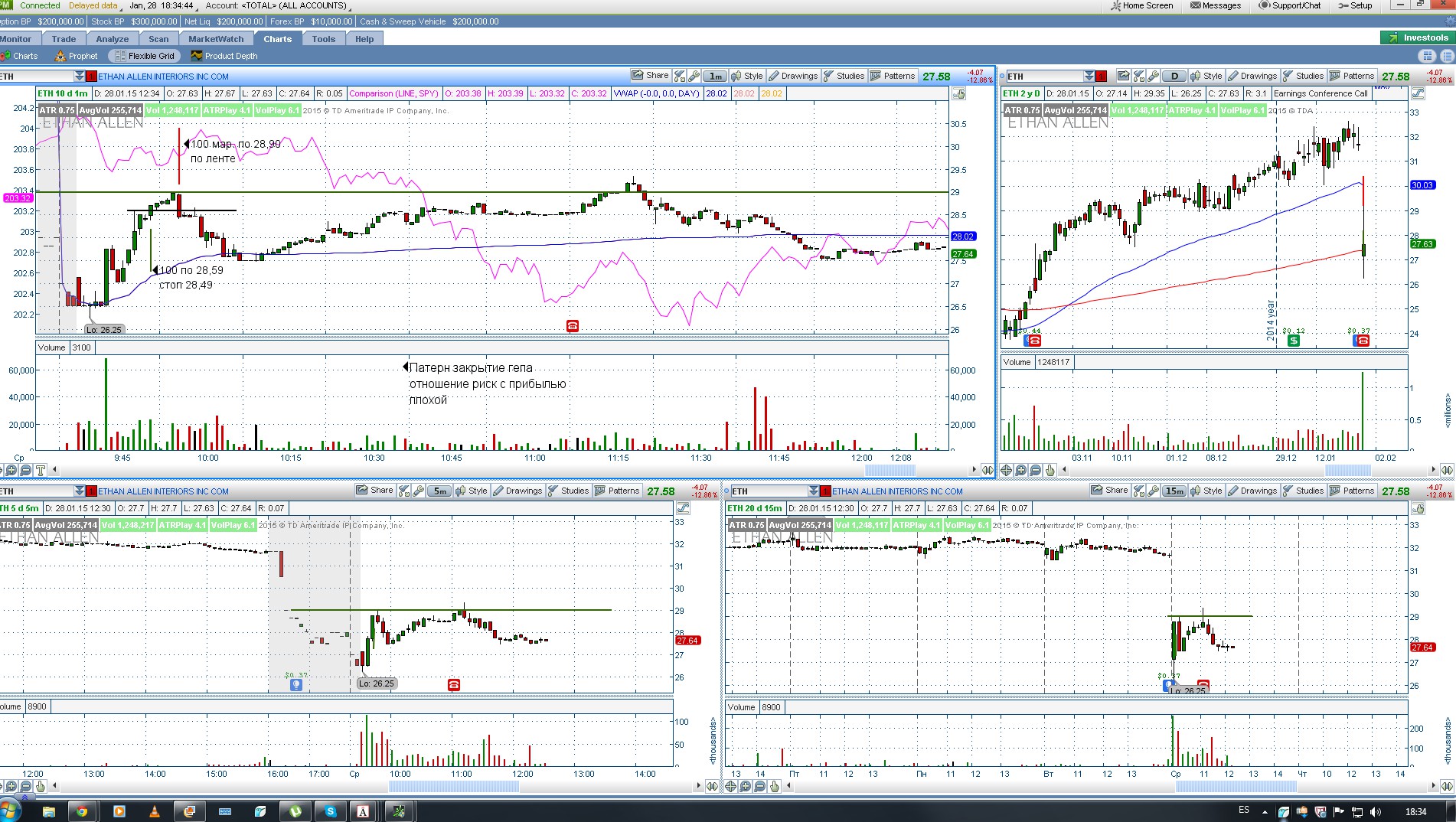
Task: Select the Flexible Grid subtab
Action: point(145,56)
